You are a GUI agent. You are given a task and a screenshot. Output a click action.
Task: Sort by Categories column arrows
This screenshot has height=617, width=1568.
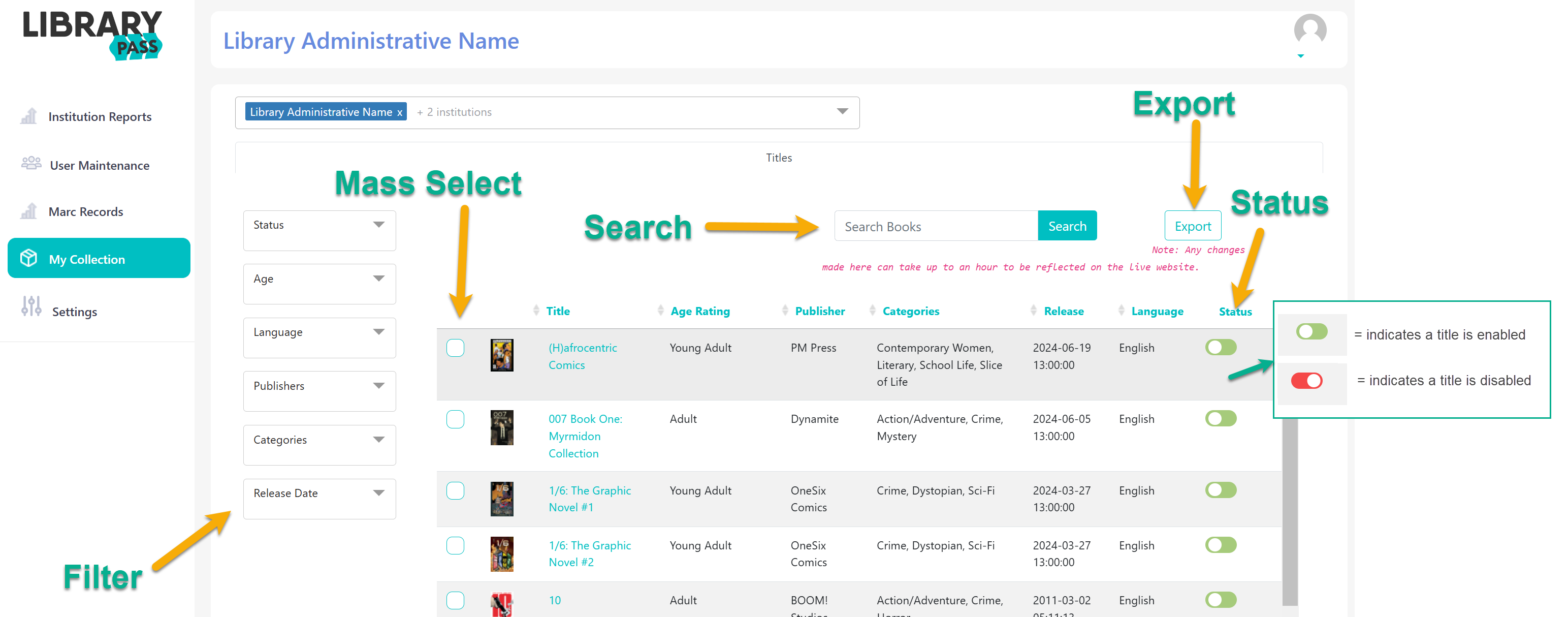point(872,310)
